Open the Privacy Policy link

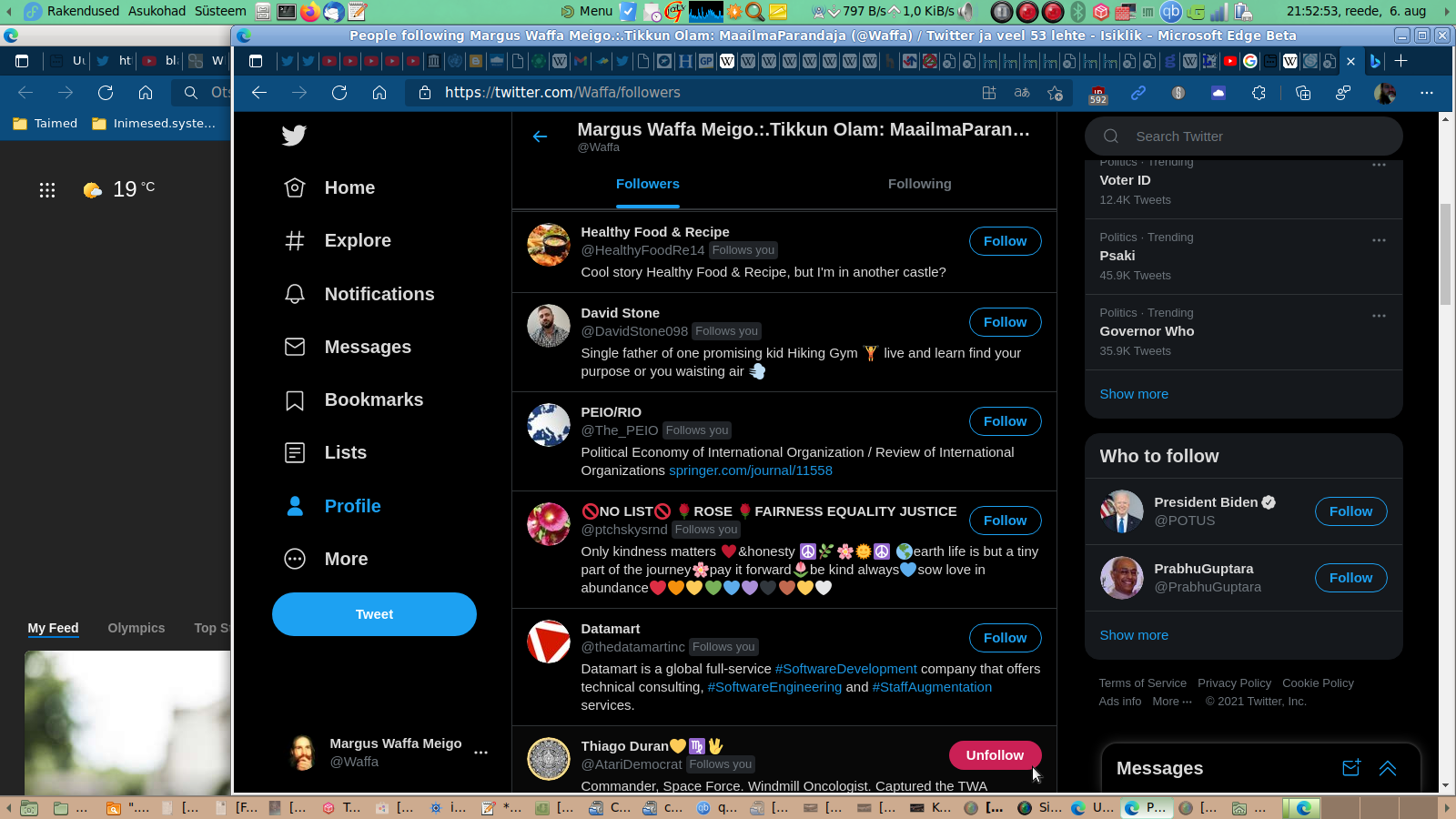point(1234,683)
